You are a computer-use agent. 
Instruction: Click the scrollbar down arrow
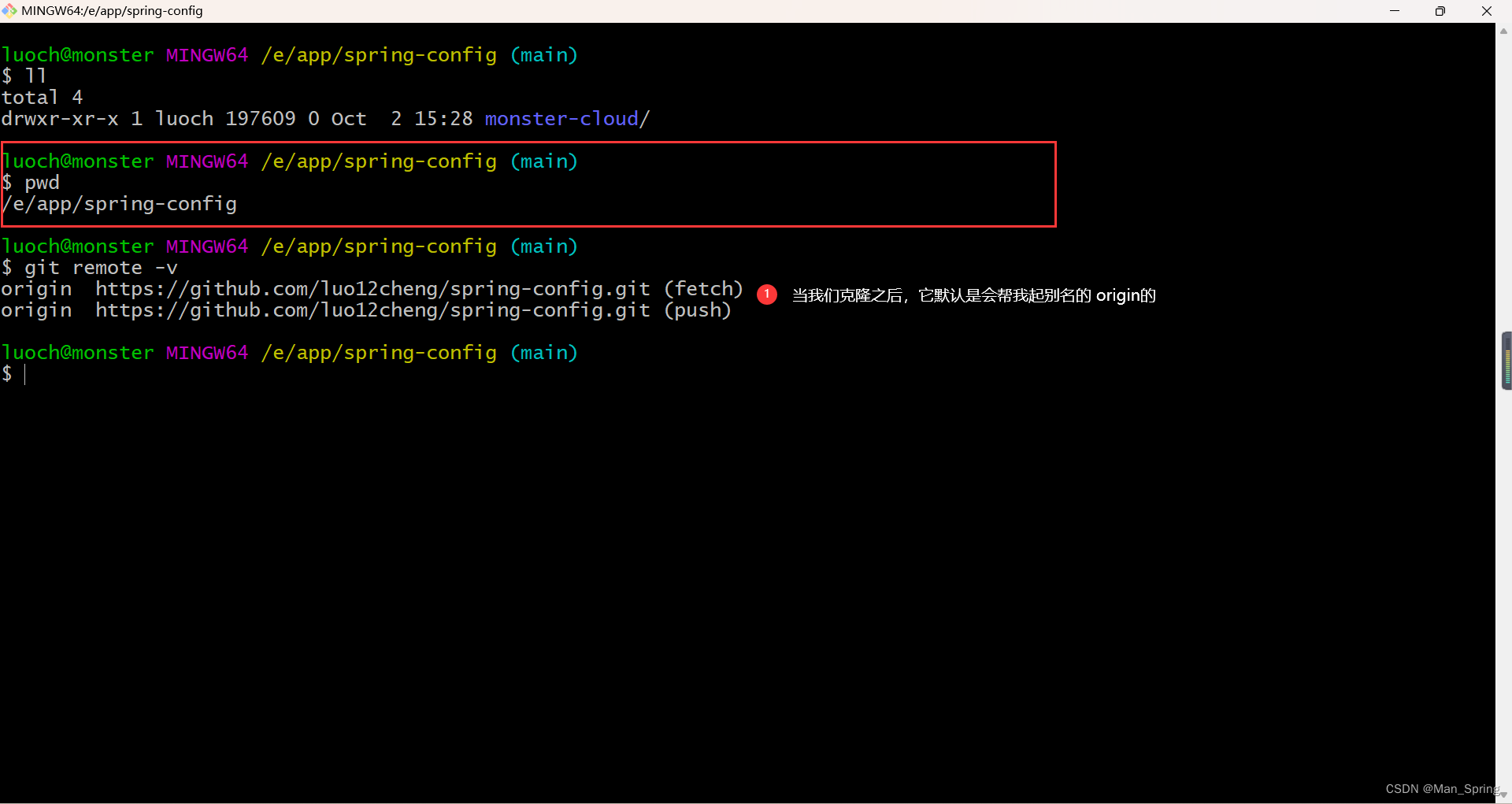click(1503, 795)
